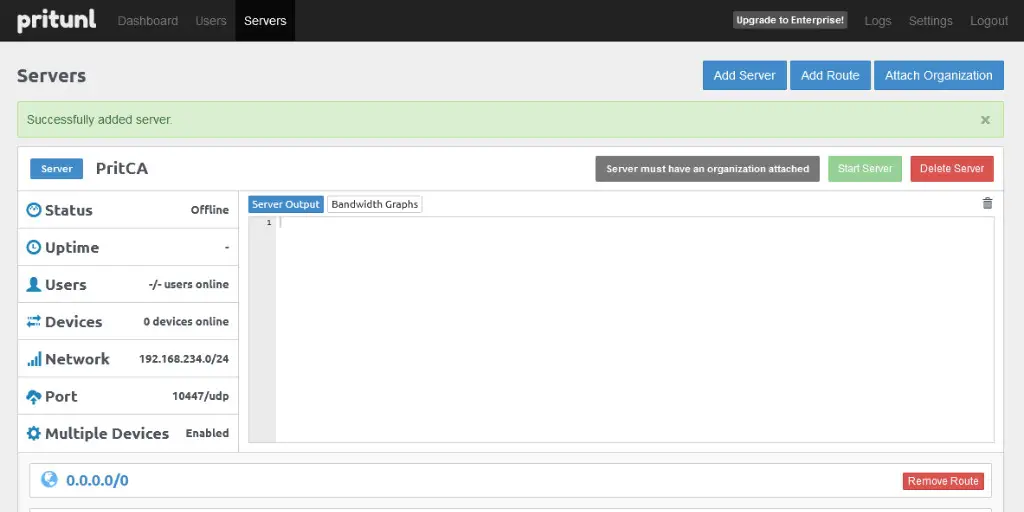Open the Logs page
Viewport: 1024px width, 512px height.
click(x=878, y=21)
